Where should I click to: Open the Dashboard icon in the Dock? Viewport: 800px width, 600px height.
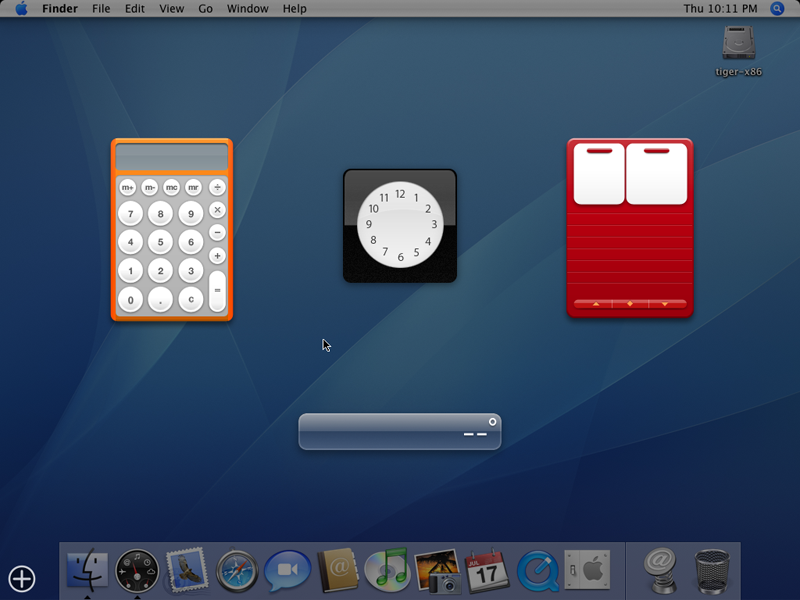tap(137, 571)
